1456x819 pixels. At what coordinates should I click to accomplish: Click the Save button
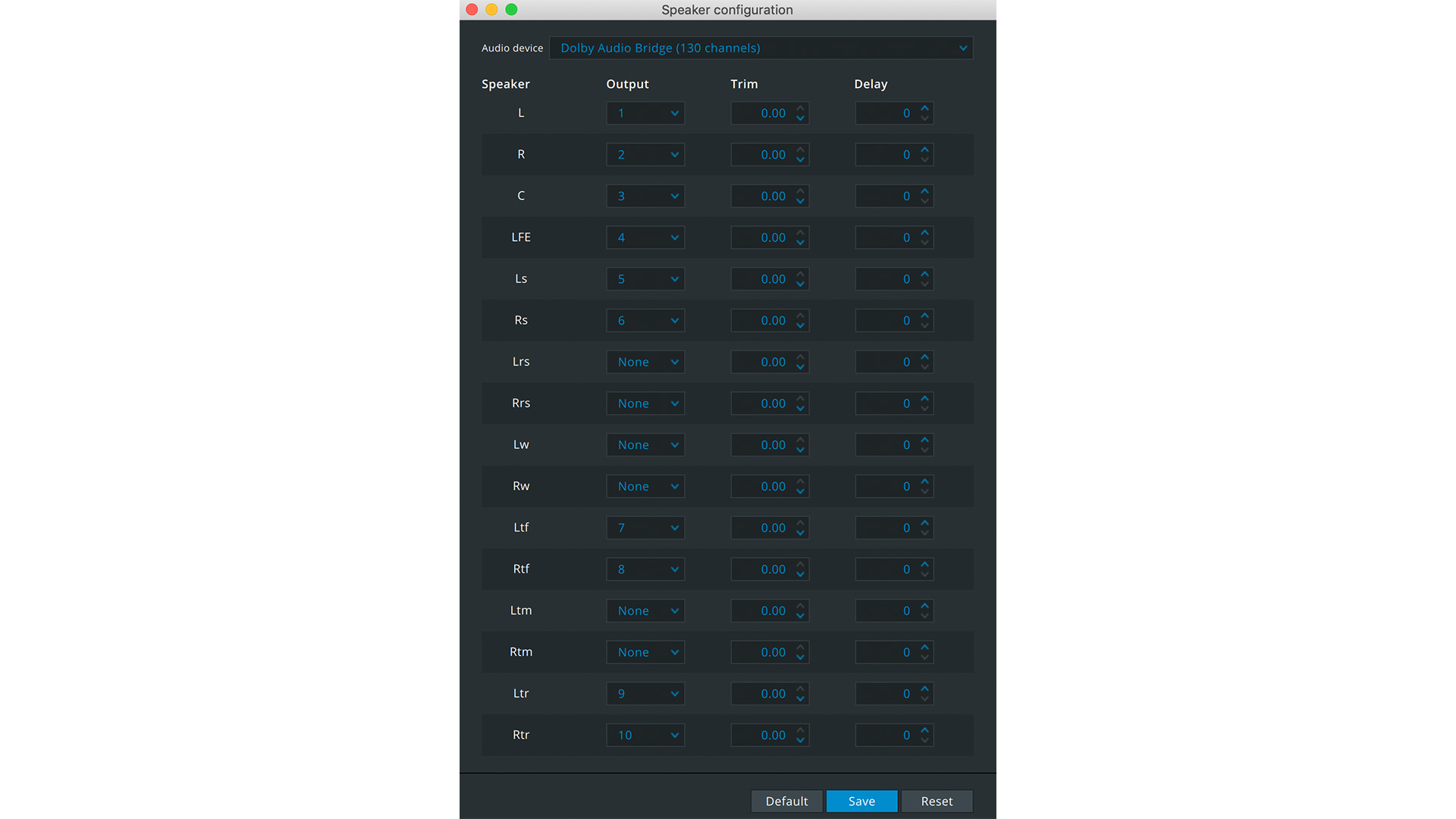(x=861, y=801)
